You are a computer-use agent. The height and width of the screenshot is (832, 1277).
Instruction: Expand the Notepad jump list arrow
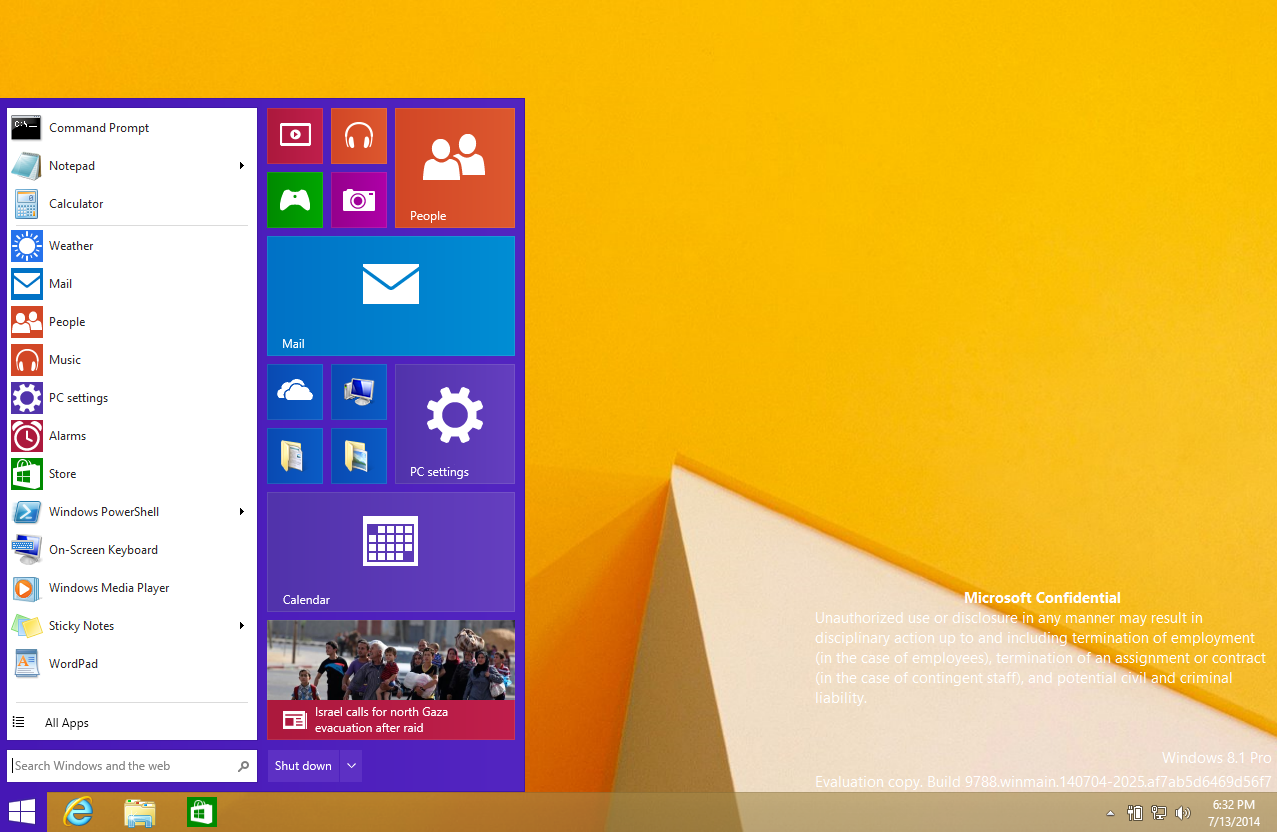[x=242, y=166]
